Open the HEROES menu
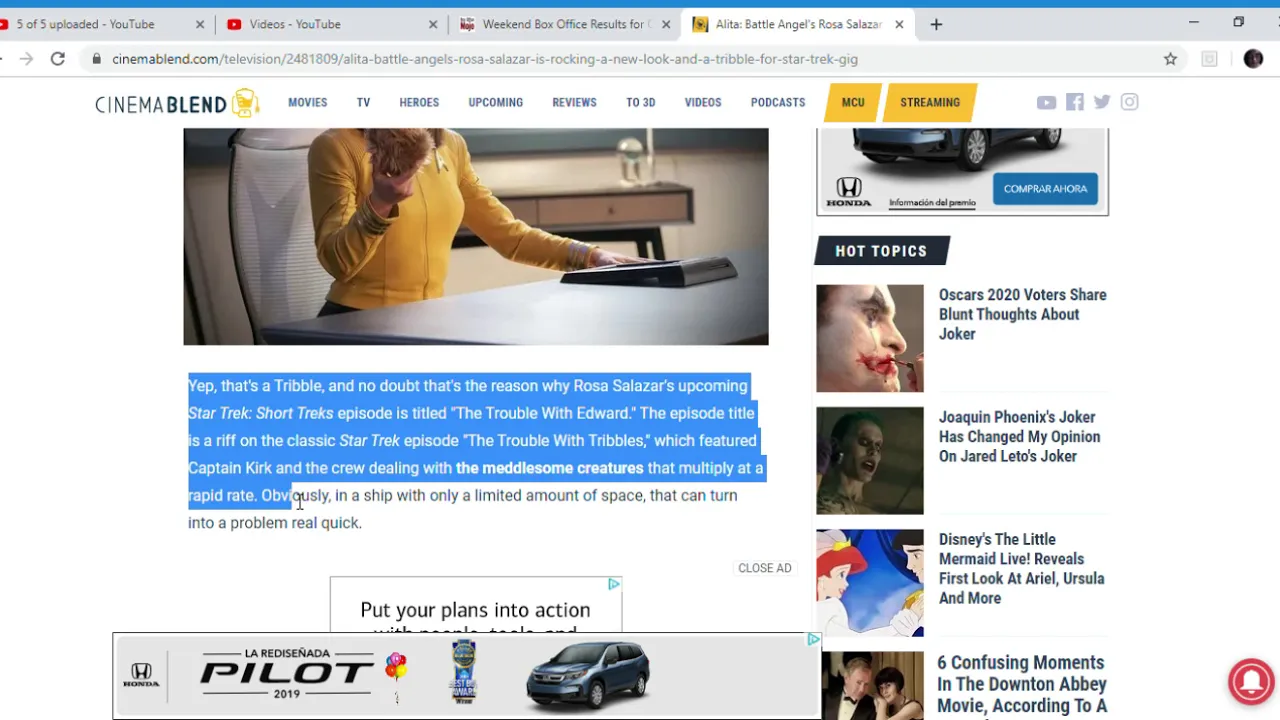 click(x=419, y=102)
